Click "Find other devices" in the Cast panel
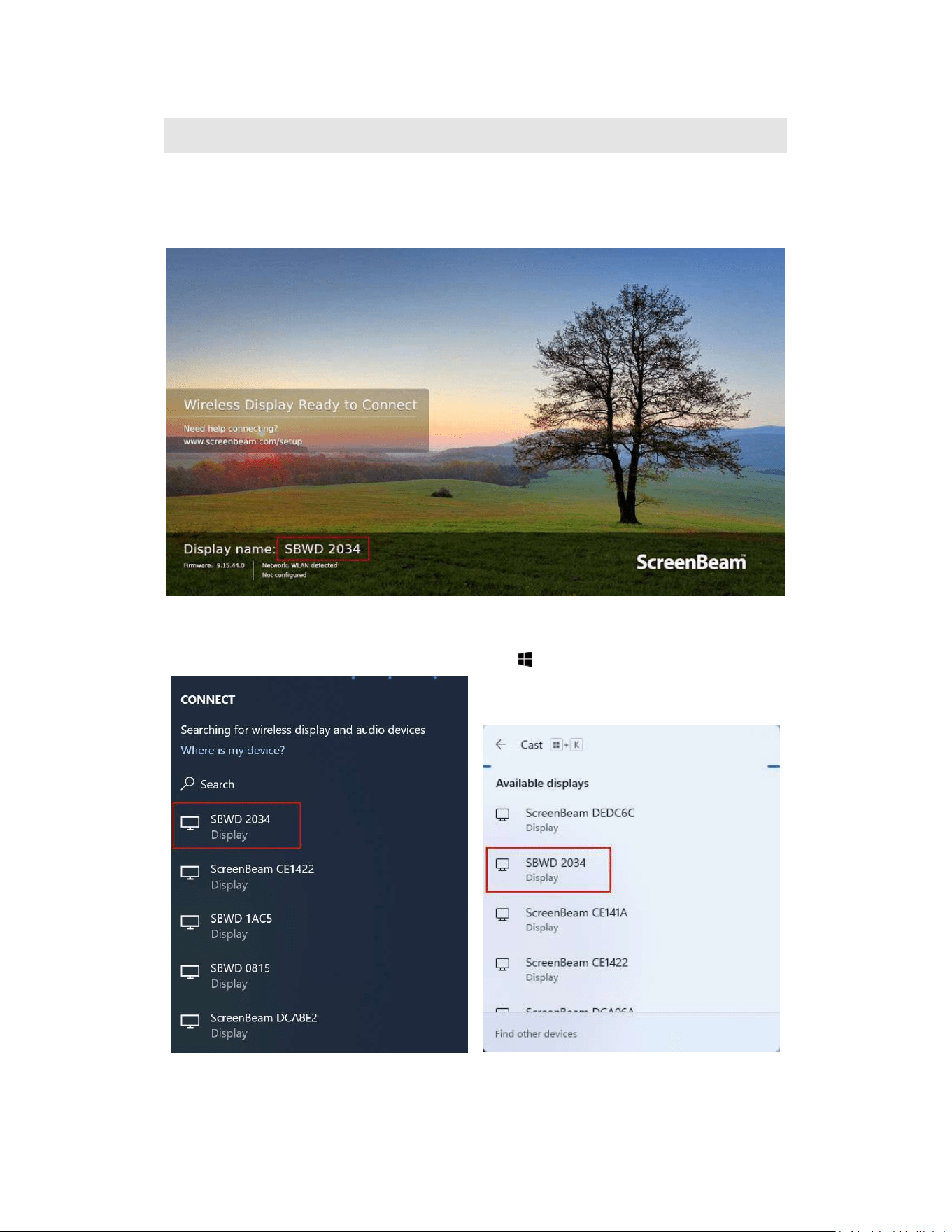 [x=536, y=1033]
